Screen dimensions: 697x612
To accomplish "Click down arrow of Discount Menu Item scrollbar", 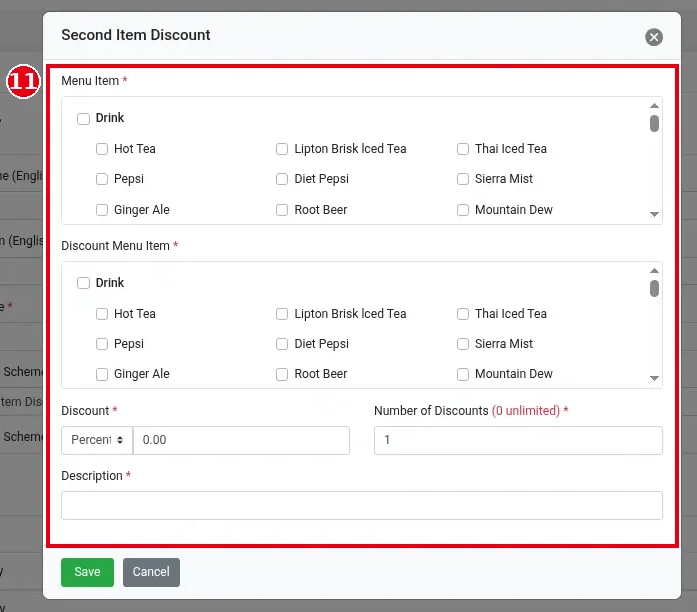I will [654, 378].
